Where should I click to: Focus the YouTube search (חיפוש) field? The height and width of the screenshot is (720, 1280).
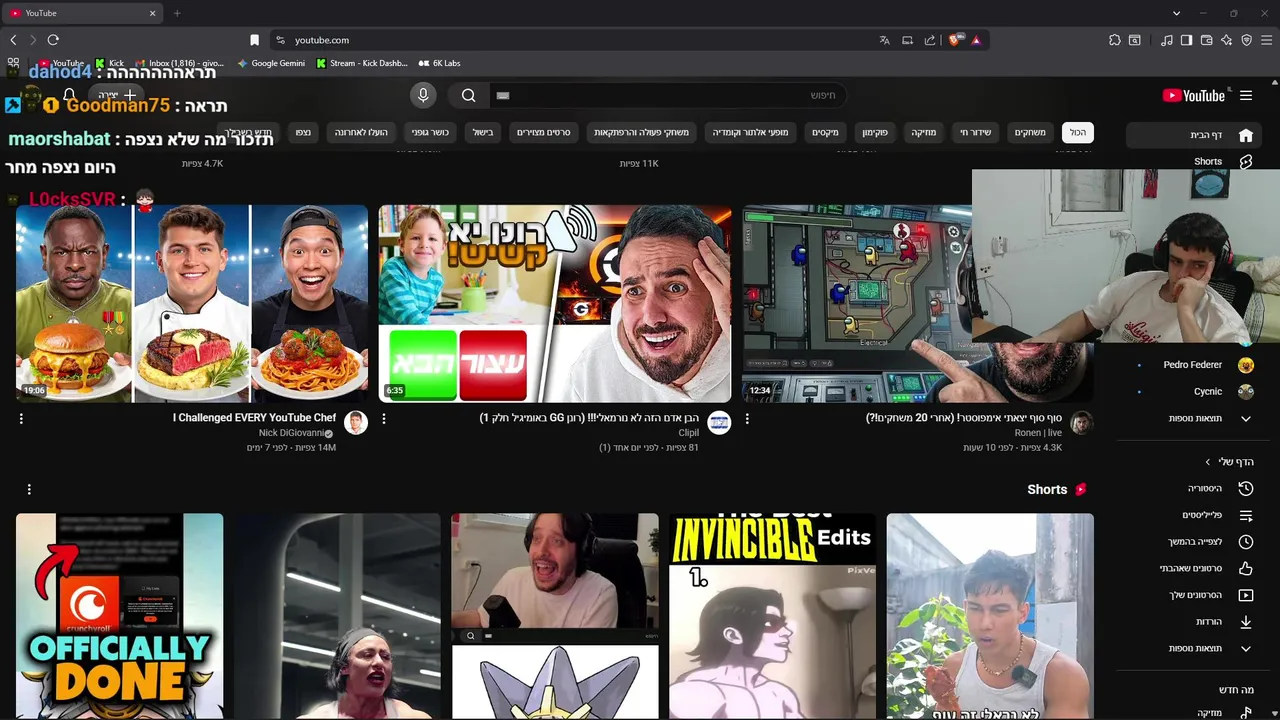[668, 95]
